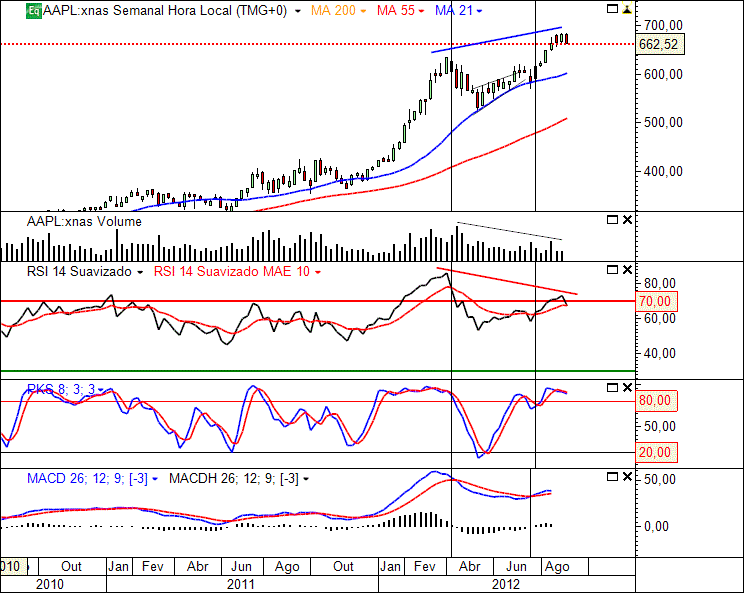Close the PKS stochastic panel
Viewport: 744px width, 593px height.
[627, 388]
